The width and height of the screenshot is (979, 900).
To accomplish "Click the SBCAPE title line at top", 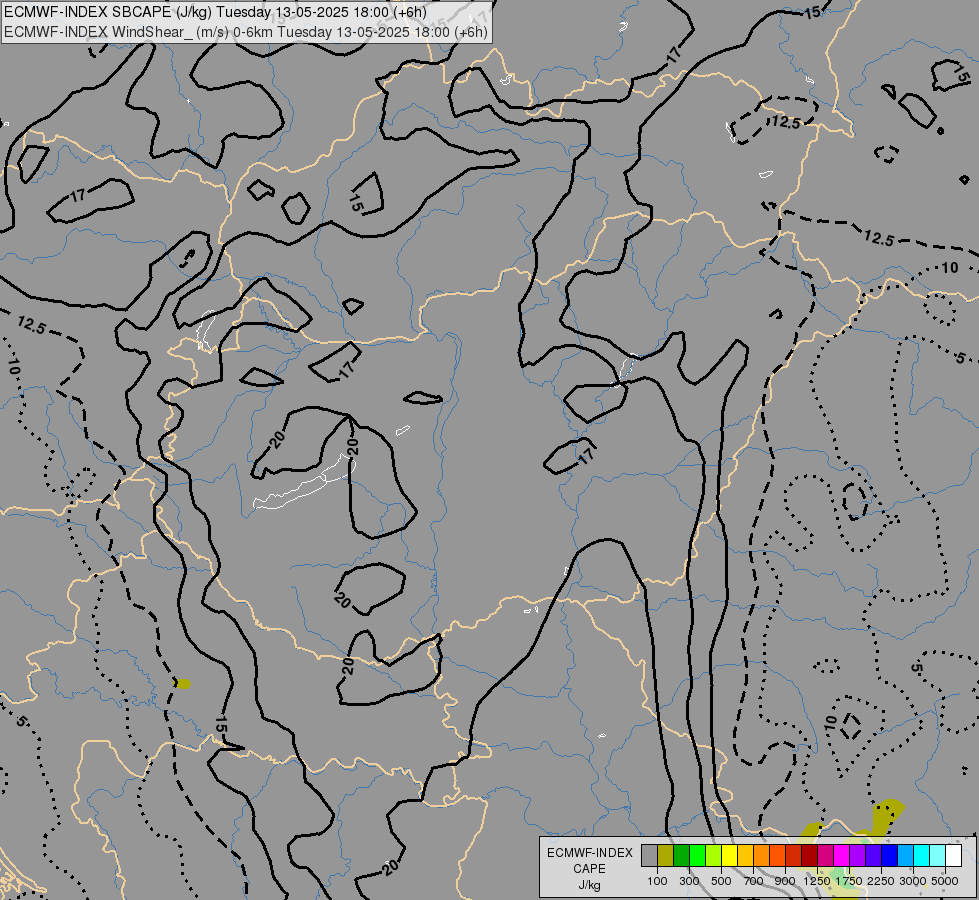I will [215, 12].
